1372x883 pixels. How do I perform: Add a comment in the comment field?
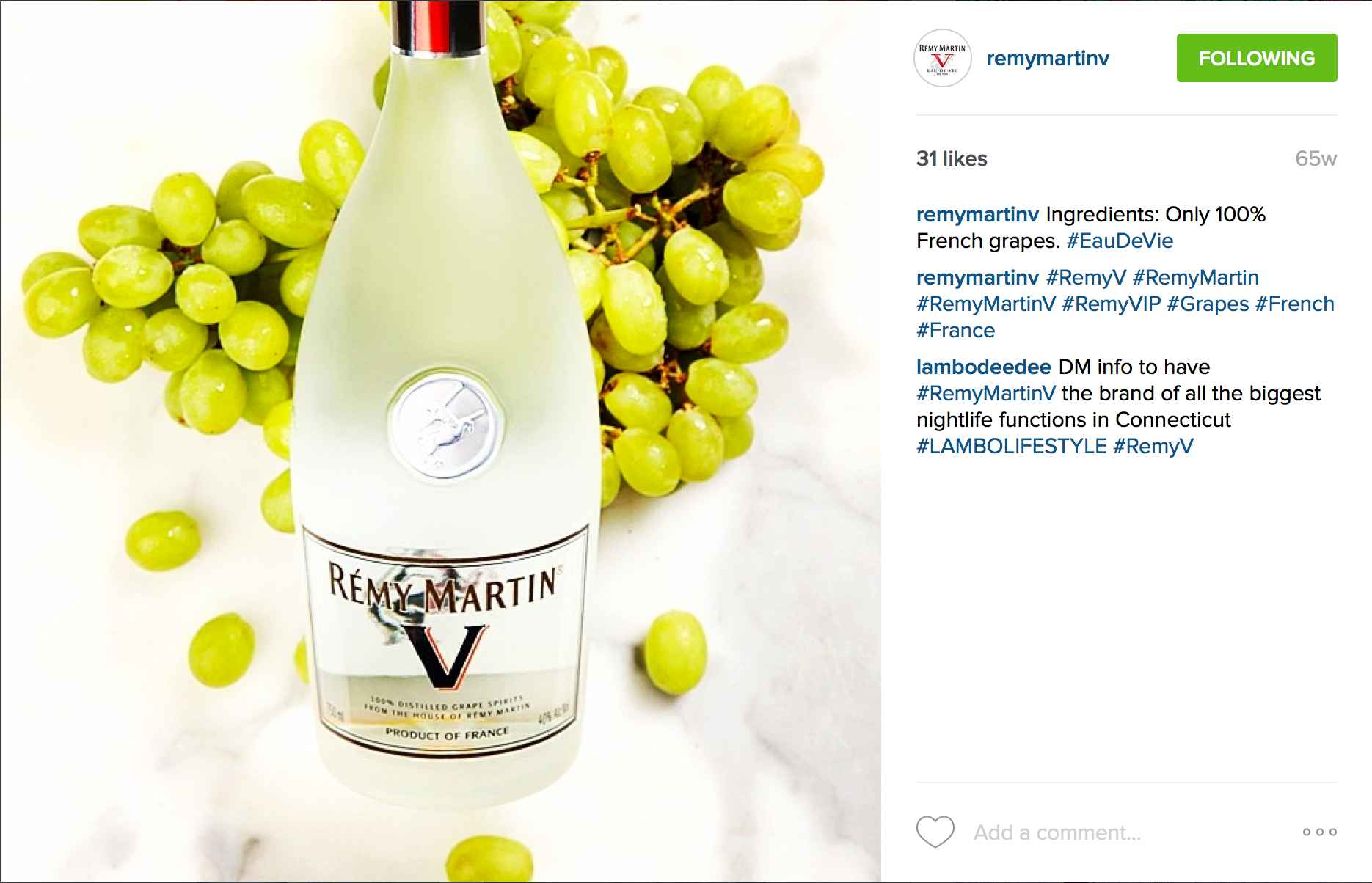click(1126, 832)
